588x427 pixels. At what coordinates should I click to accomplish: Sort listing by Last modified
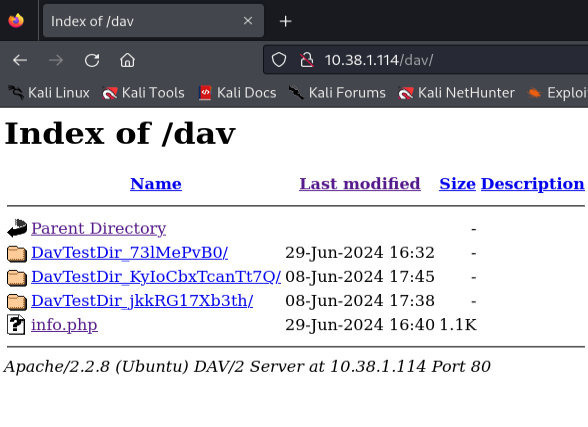click(x=360, y=184)
